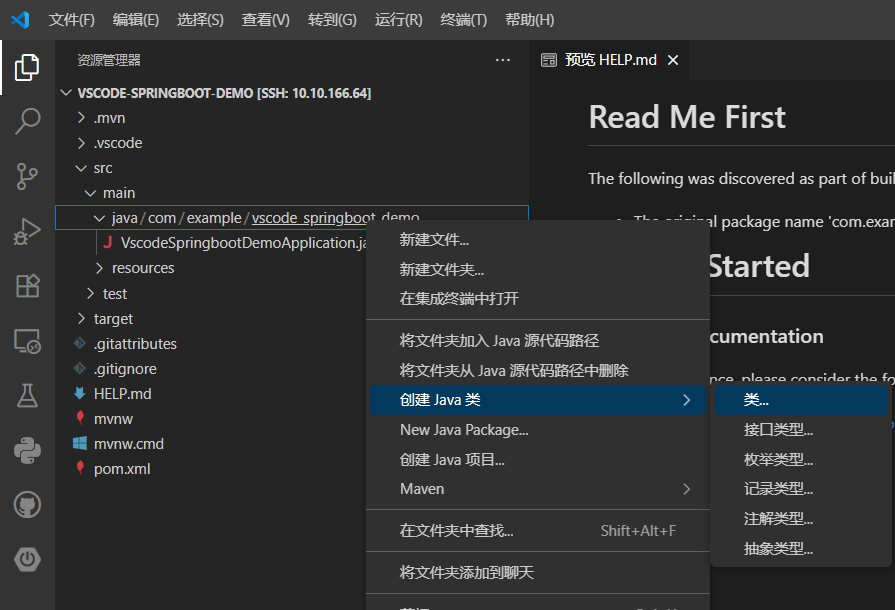Screen dimensions: 895x610
Task: Click the .gitignore file icon
Action: click(80, 369)
